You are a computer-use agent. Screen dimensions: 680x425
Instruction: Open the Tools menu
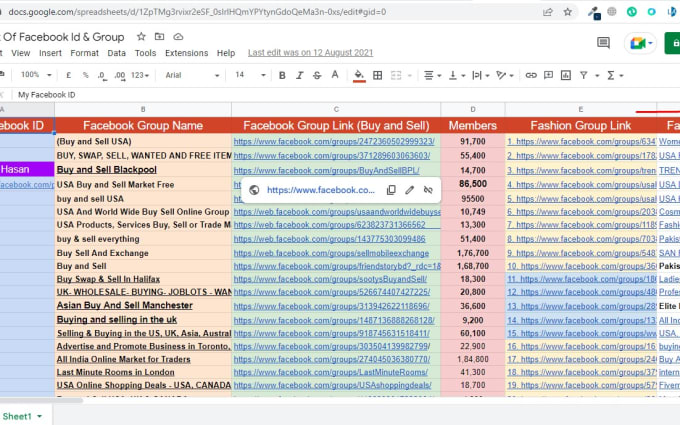145,53
